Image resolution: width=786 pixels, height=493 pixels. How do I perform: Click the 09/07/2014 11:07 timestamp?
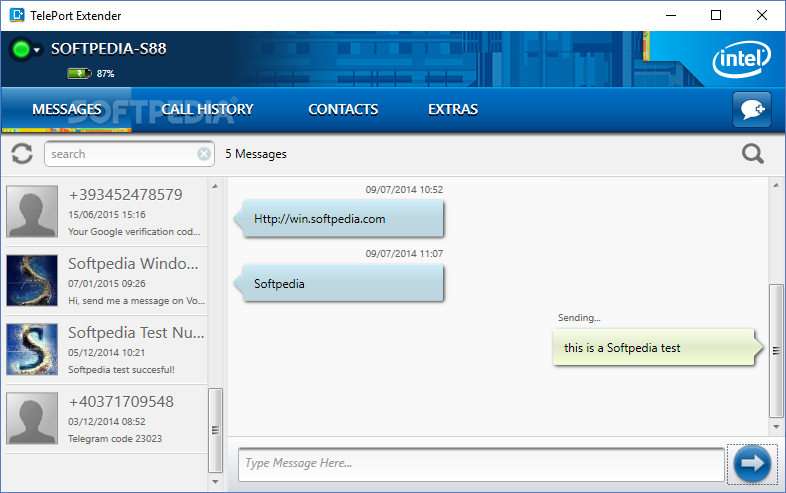(404, 254)
